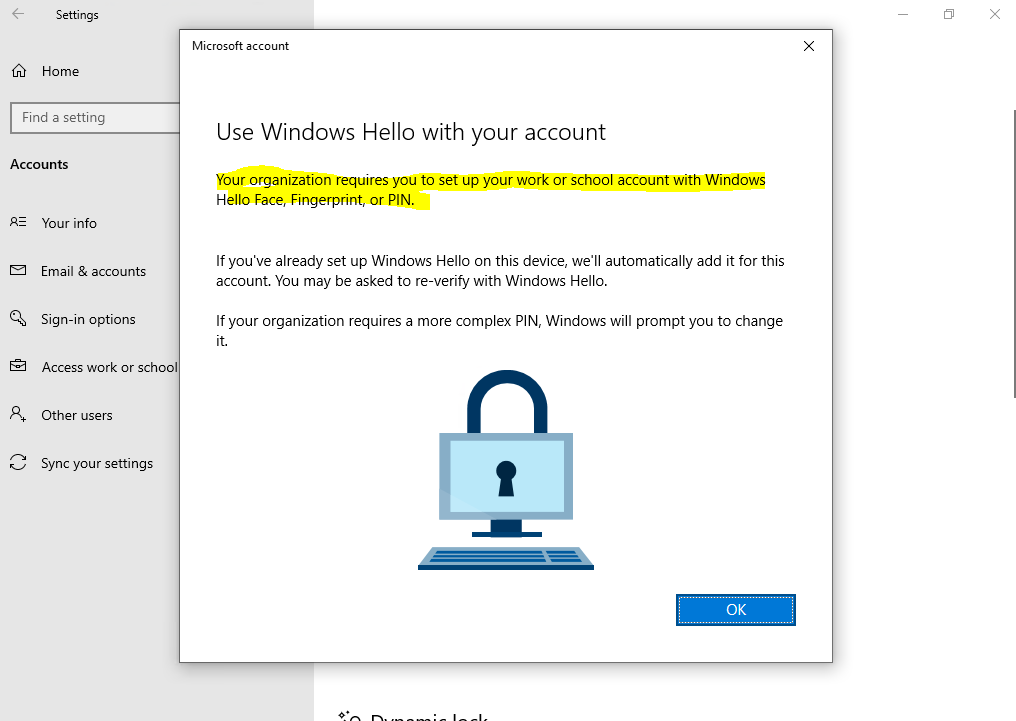Open Email & accounts page
Screen dimensions: 1016x721
tap(93, 271)
